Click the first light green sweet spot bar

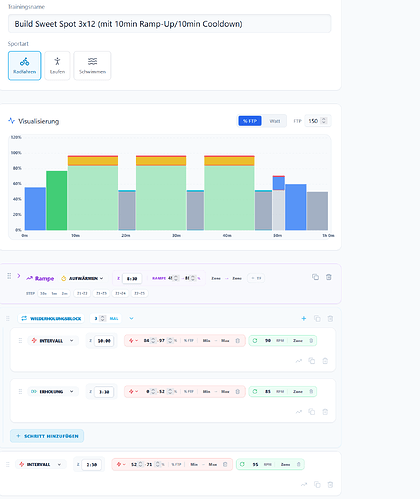click(x=93, y=198)
